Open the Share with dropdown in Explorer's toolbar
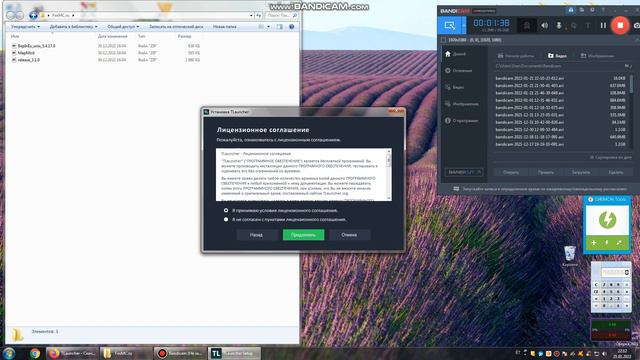This screenshot has height=360, width=640. 123,27
